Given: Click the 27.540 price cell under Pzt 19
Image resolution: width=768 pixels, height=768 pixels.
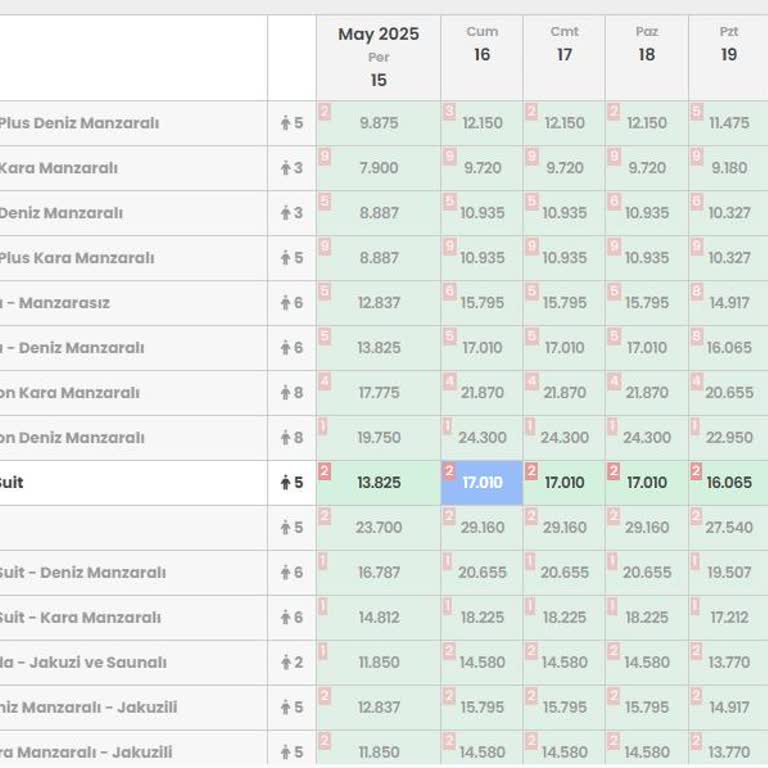Looking at the screenshot, I should [x=729, y=528].
